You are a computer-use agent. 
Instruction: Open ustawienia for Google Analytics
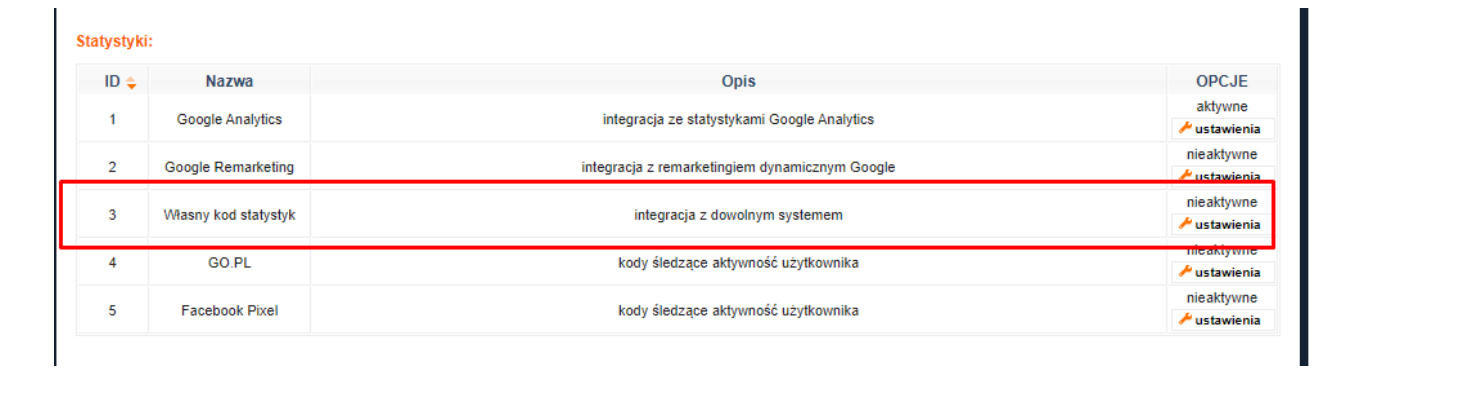(x=1223, y=129)
